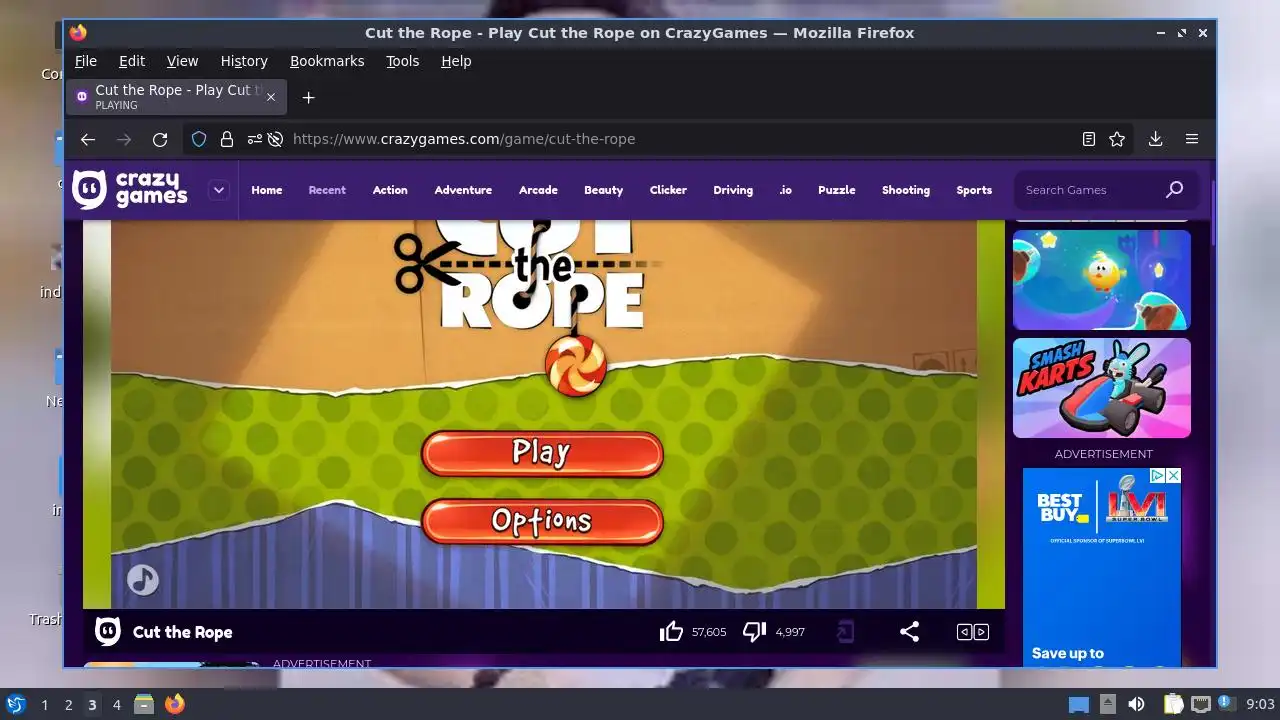Open the View menu
Viewport: 1280px width, 720px height.
tap(182, 61)
